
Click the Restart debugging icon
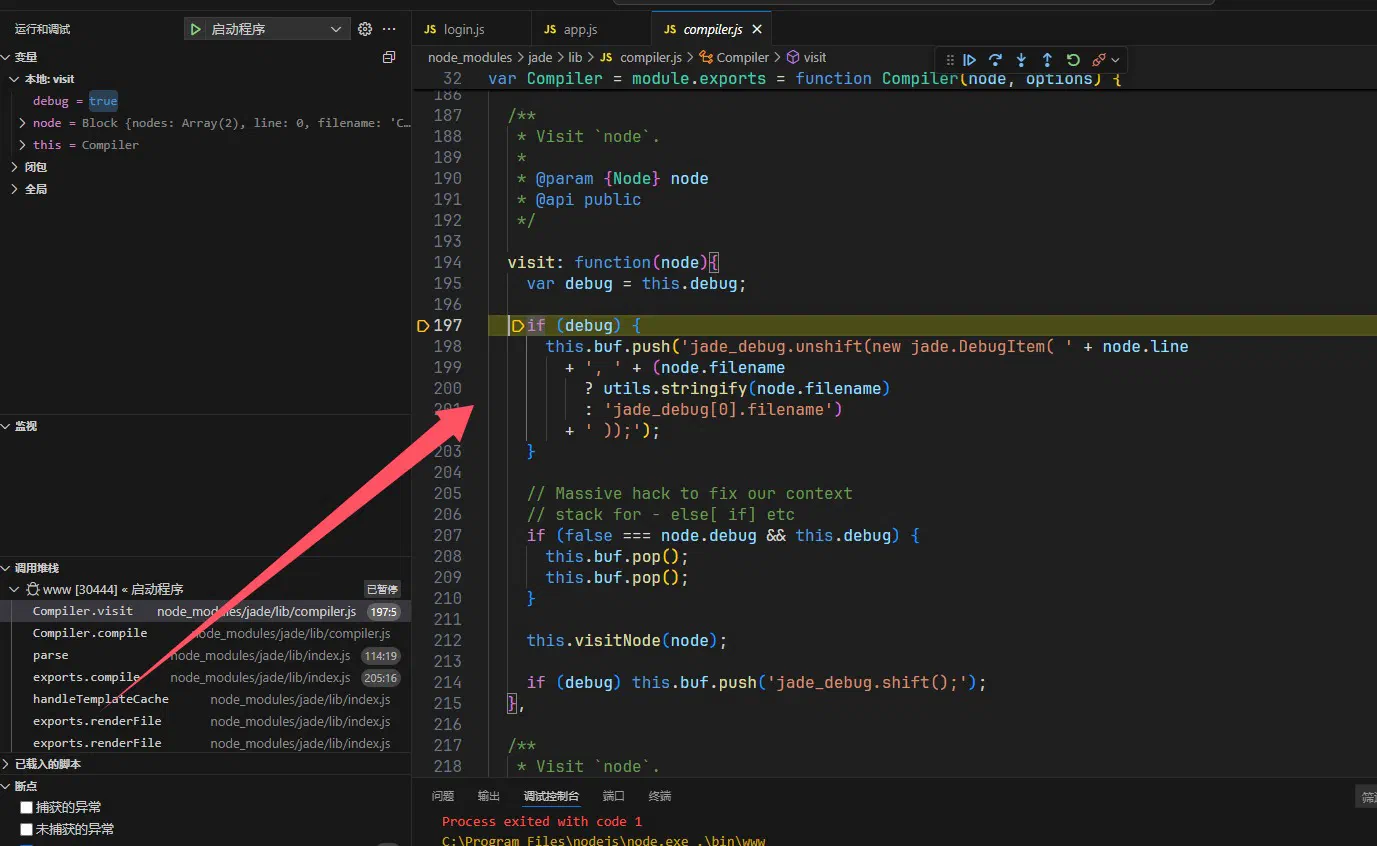[1073, 60]
